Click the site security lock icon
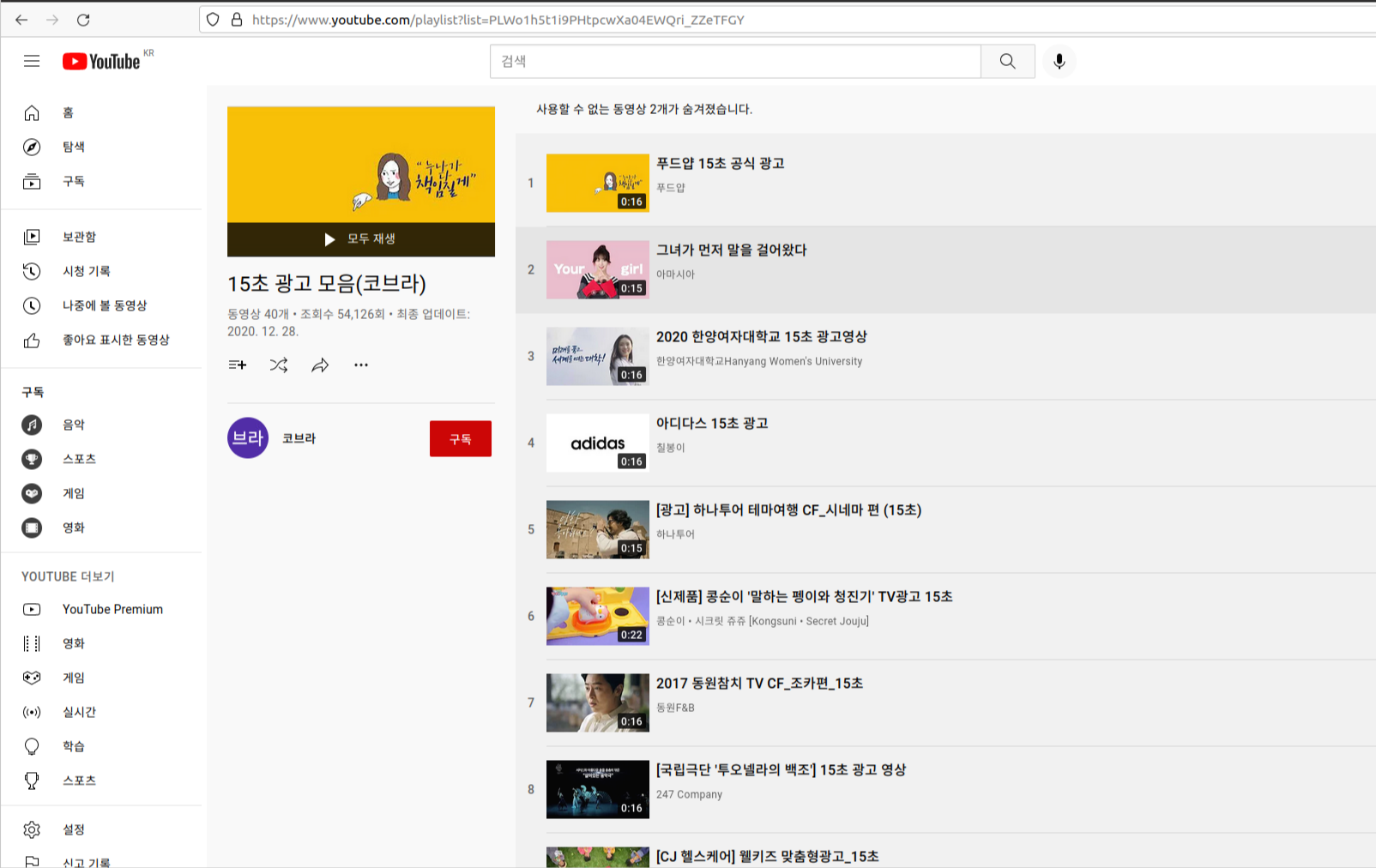 pyautogui.click(x=237, y=20)
